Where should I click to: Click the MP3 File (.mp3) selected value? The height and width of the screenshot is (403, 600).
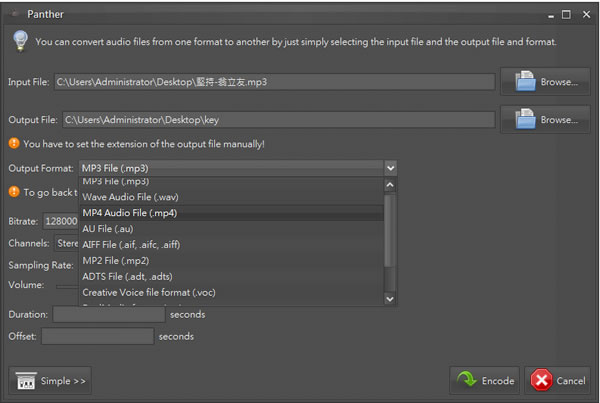click(115, 168)
